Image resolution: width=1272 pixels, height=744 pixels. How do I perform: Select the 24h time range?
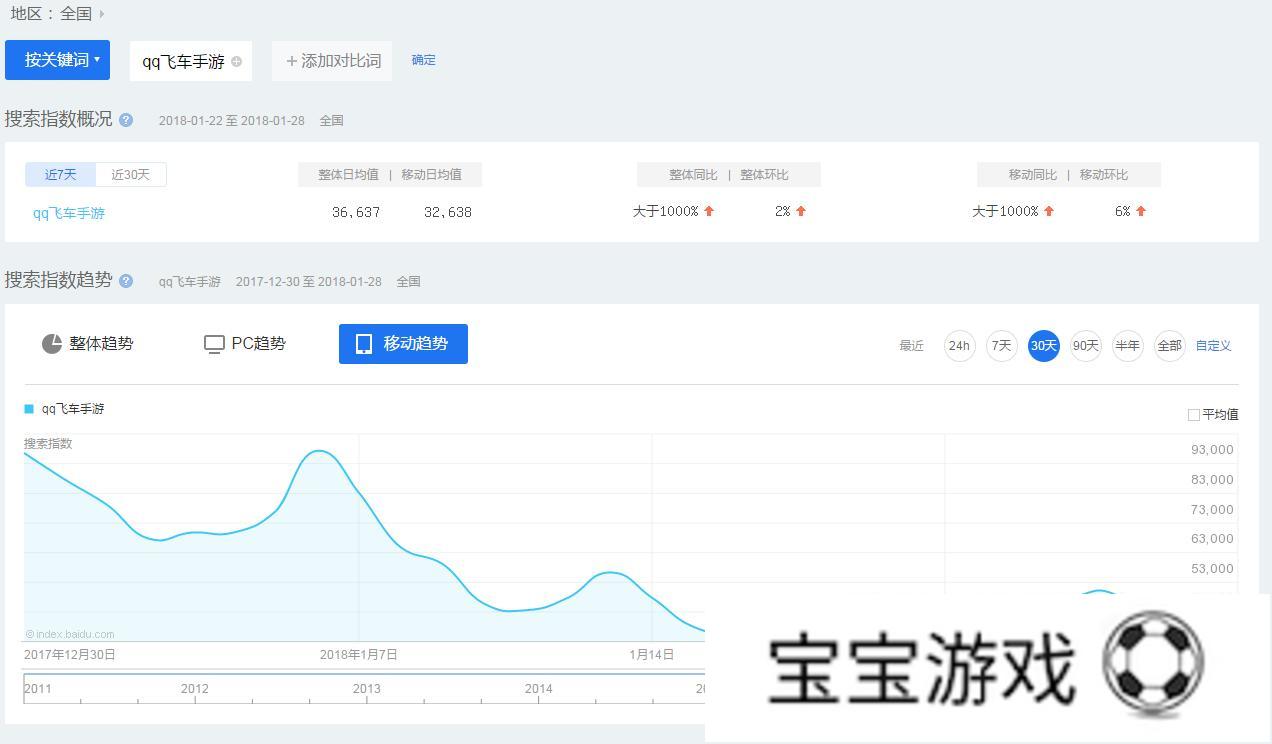point(959,346)
